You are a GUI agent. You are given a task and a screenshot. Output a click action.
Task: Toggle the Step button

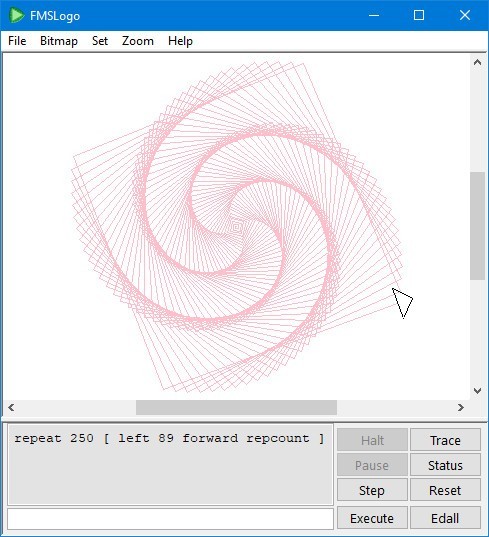pos(372,490)
